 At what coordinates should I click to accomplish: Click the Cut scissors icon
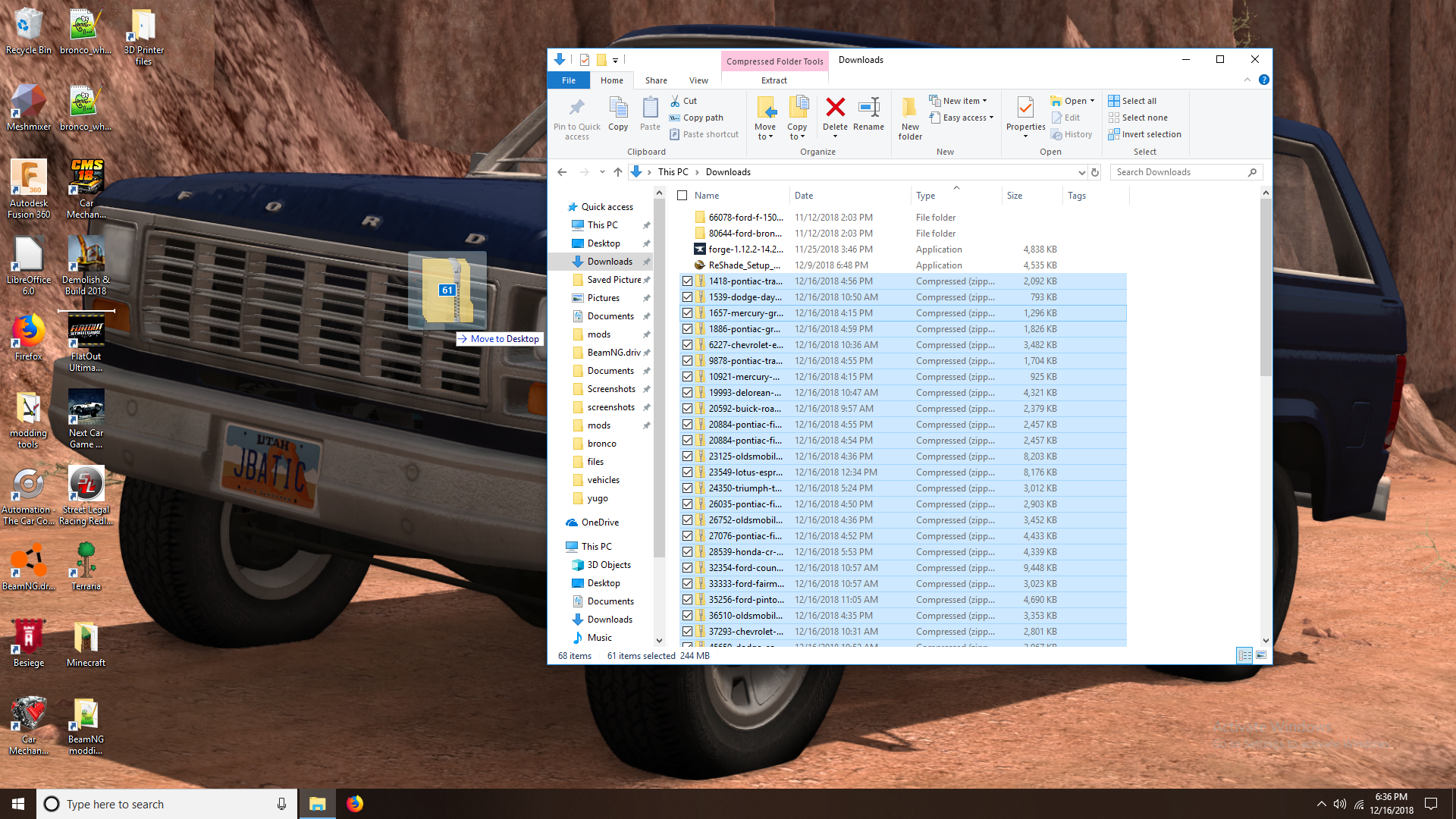[675, 101]
